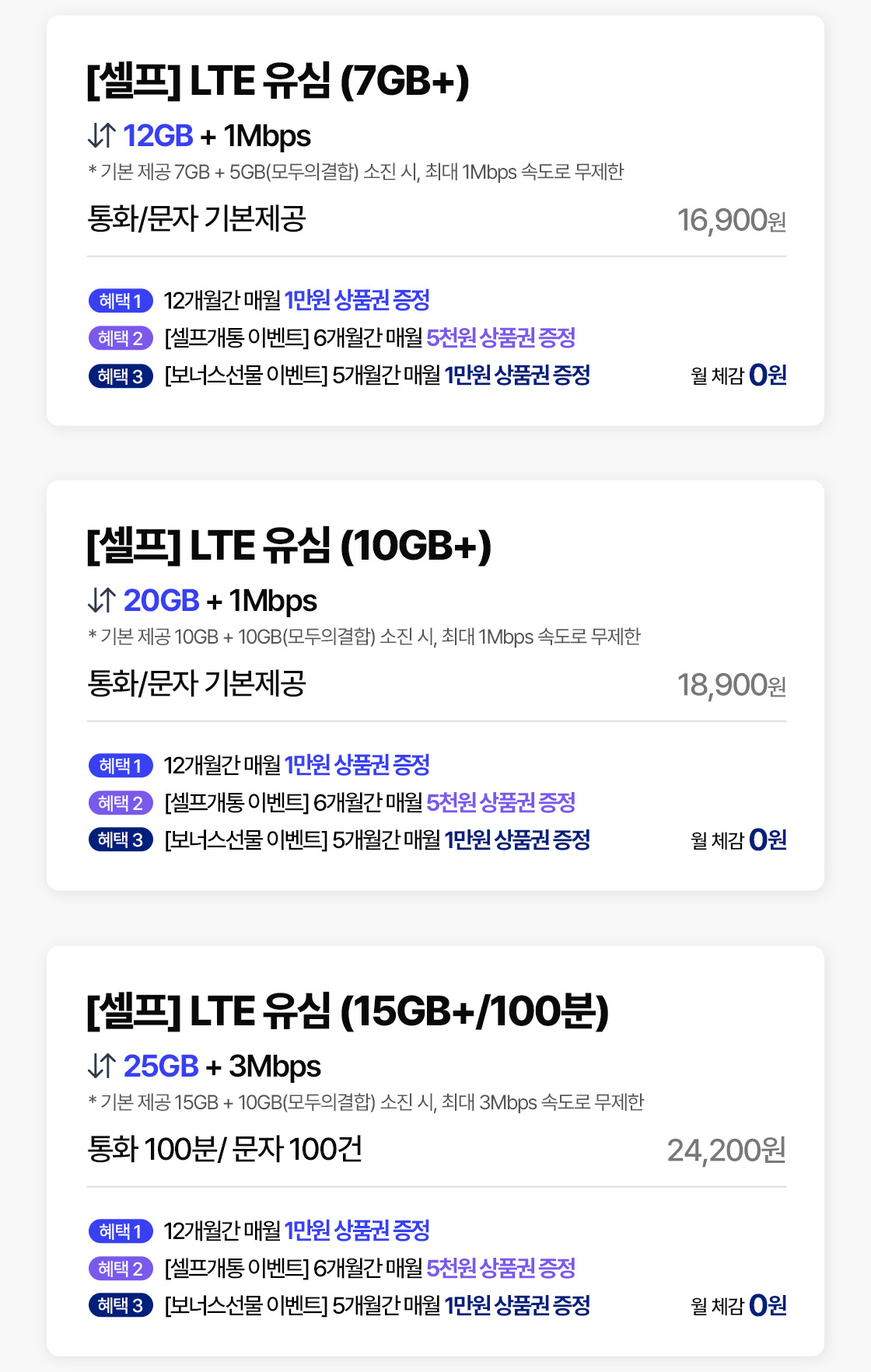Click the data arrows icon beside 20GB
The image size is (871, 1372).
(x=102, y=600)
